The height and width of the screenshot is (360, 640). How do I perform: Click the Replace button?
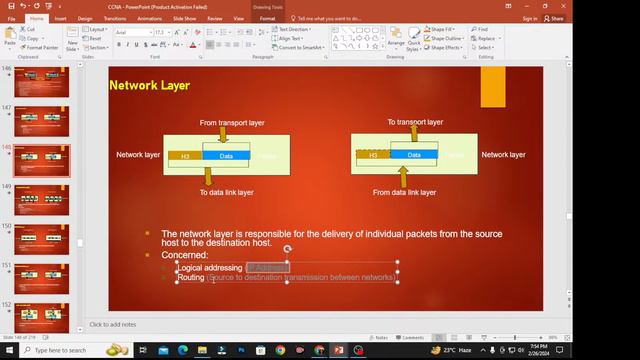[x=483, y=38]
